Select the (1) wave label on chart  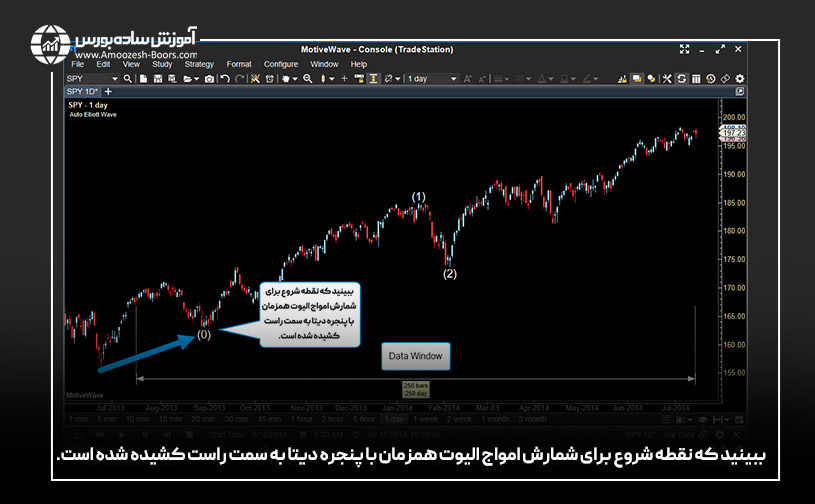(x=418, y=196)
